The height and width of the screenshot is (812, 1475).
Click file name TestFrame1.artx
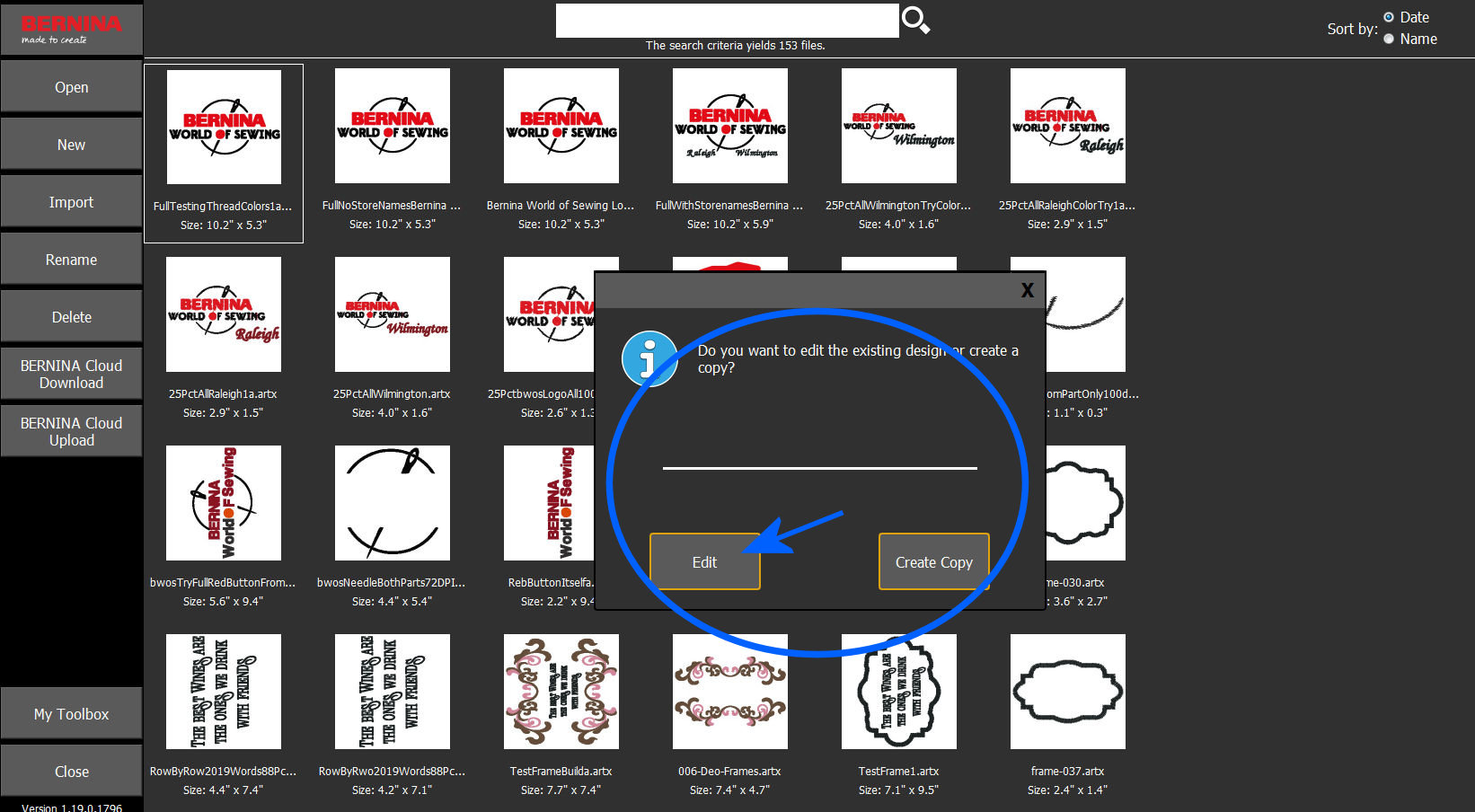(898, 771)
